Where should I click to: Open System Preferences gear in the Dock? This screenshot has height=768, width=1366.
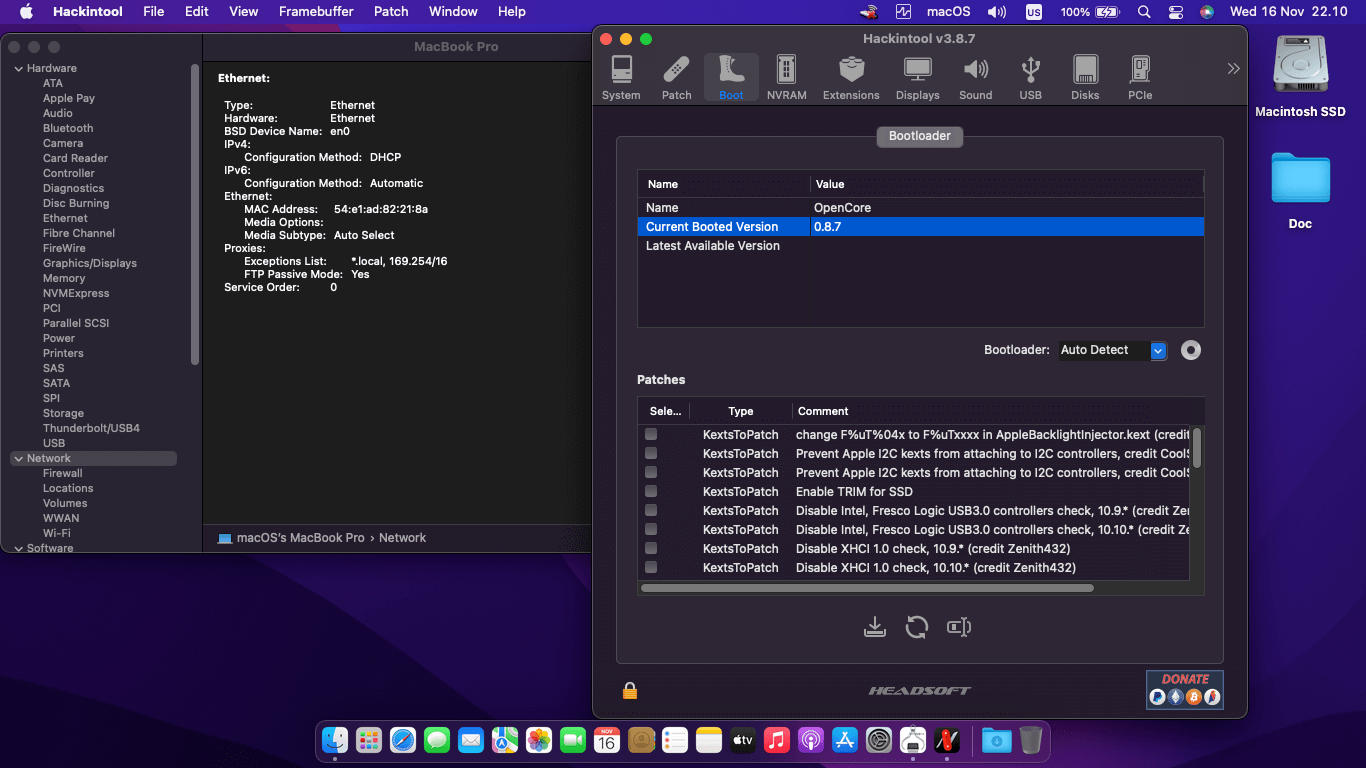[879, 740]
